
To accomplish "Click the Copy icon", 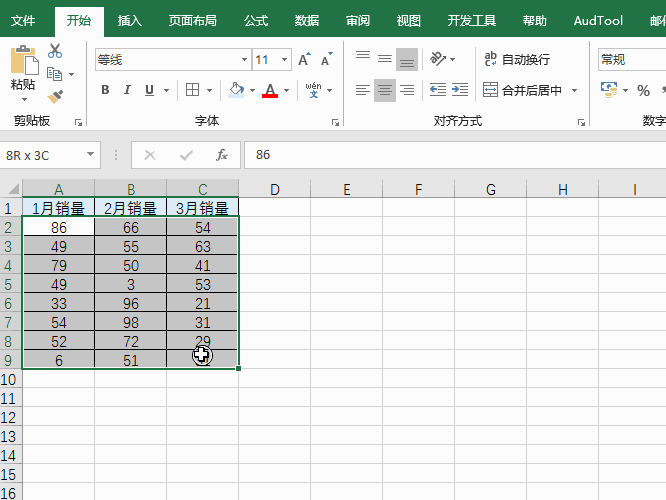I will [54, 74].
